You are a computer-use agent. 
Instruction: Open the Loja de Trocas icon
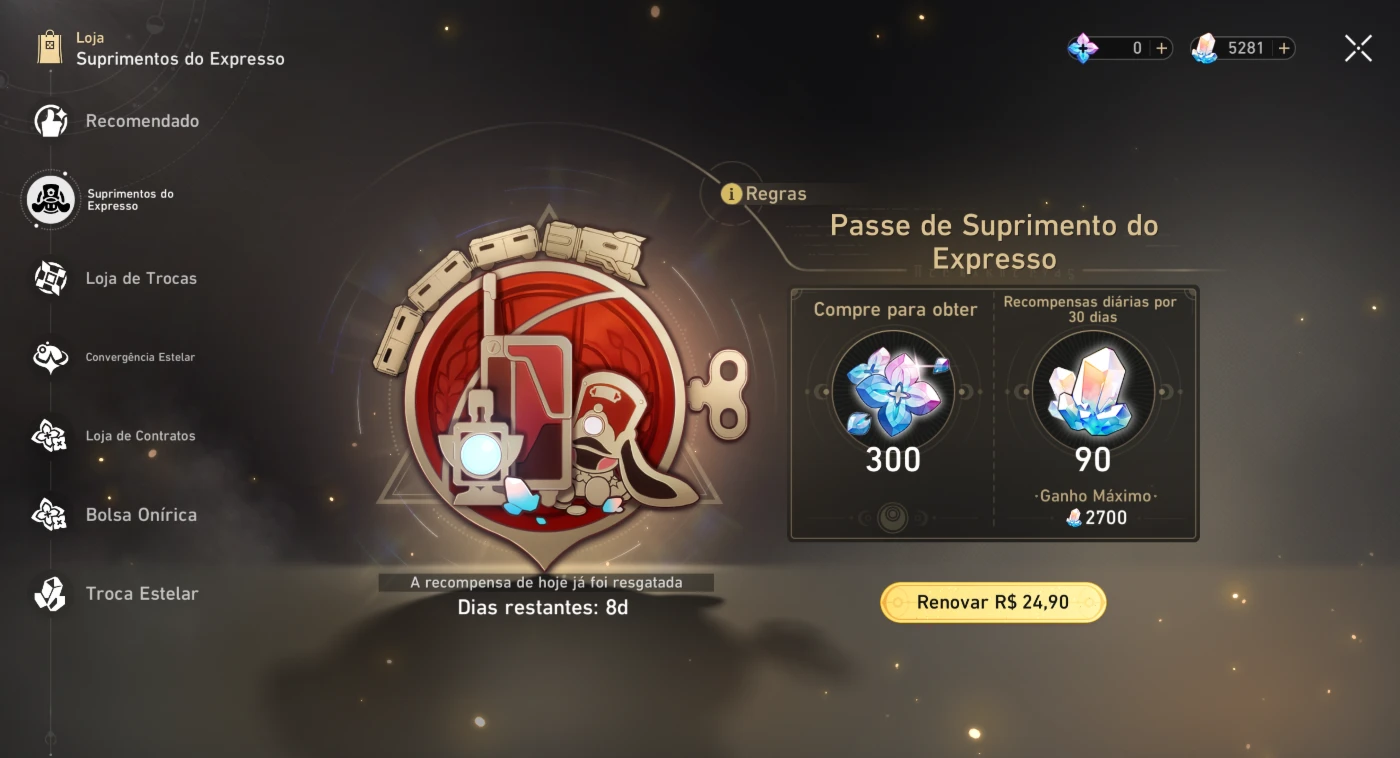(50, 278)
